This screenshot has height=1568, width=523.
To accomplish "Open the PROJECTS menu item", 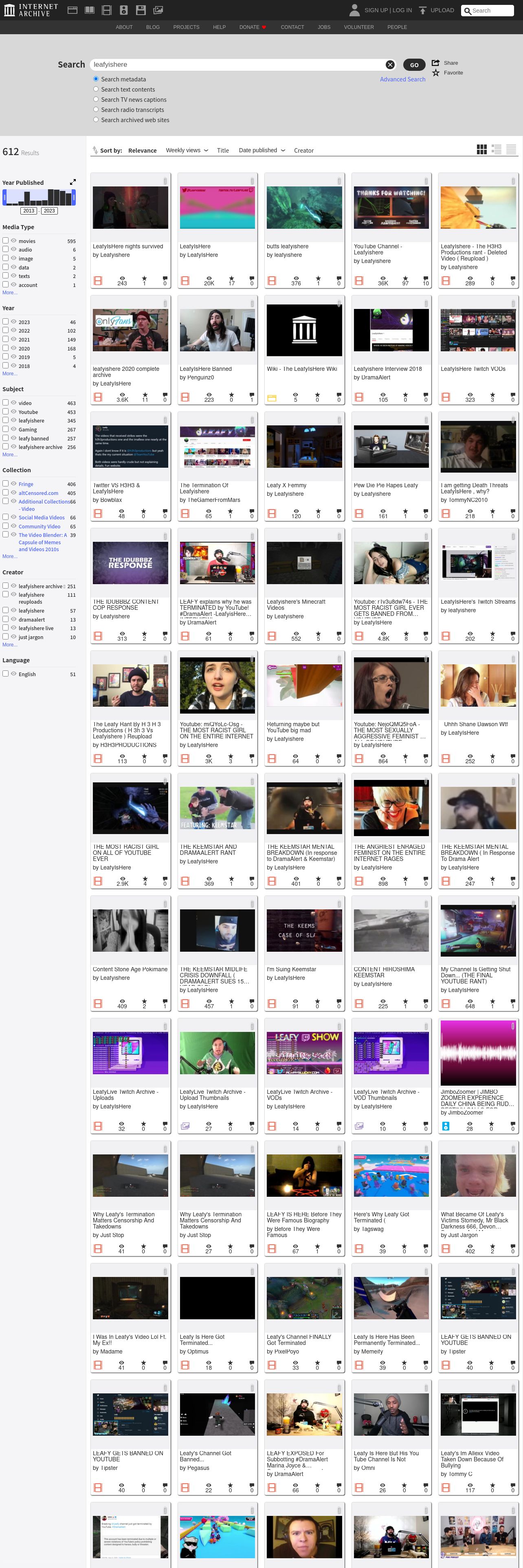I will (x=186, y=27).
